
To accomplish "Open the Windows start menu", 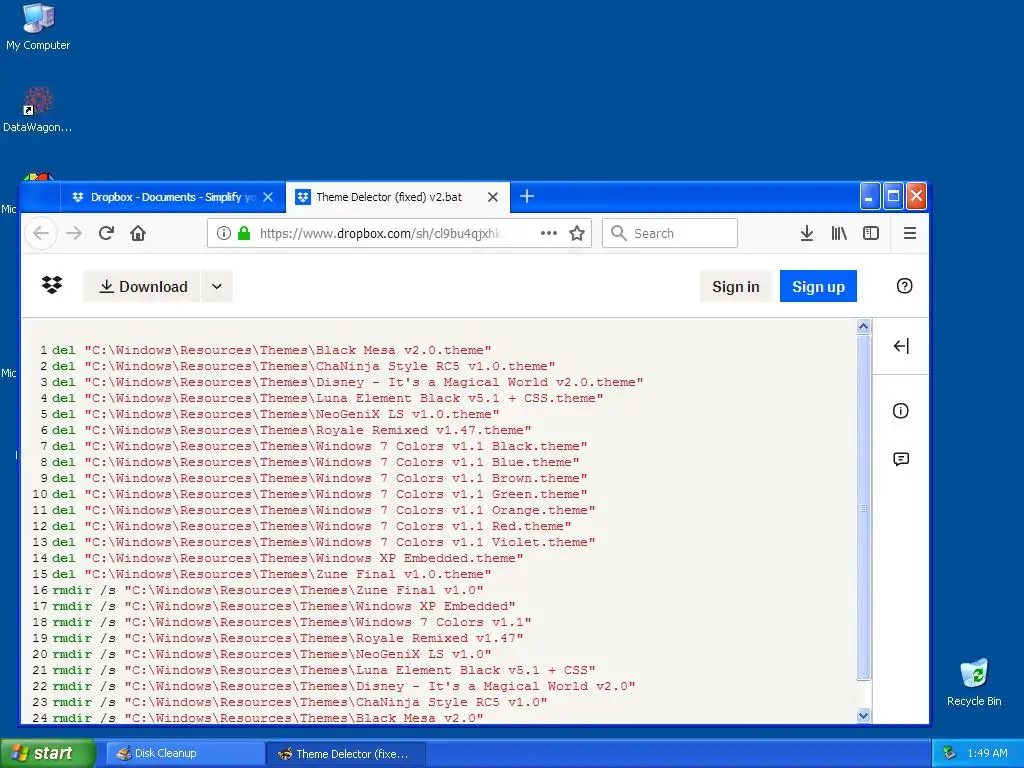I will click(x=47, y=753).
